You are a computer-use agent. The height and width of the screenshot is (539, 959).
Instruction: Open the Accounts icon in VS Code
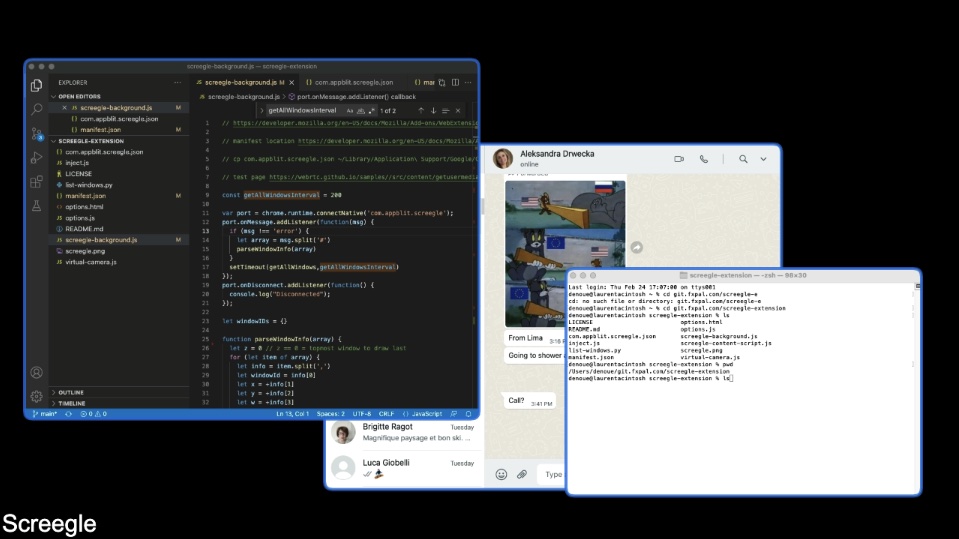point(37,372)
